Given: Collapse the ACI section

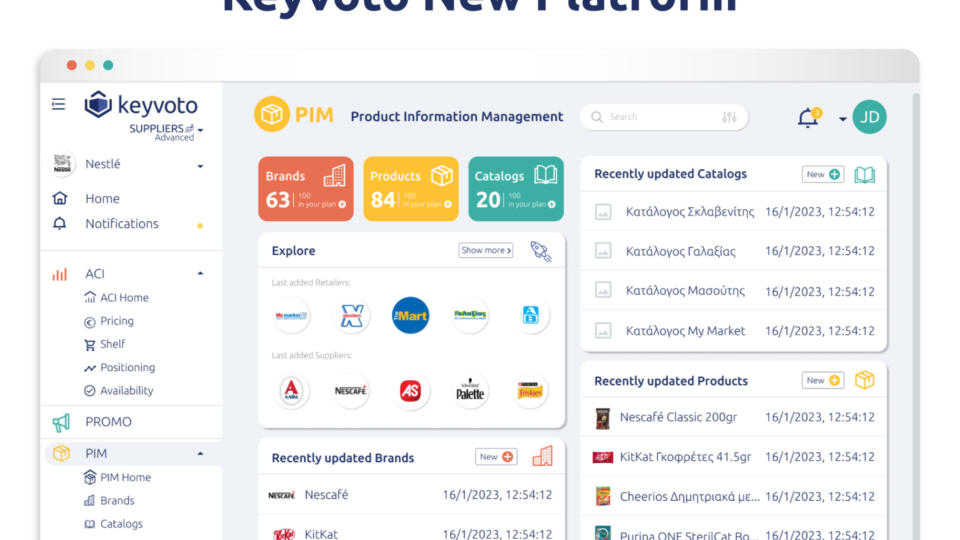Looking at the screenshot, I should click(200, 274).
